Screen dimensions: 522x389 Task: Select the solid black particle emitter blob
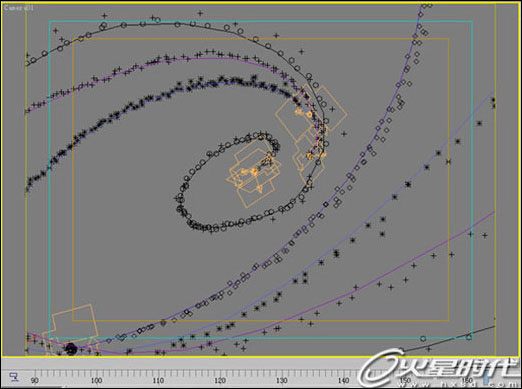click(x=71, y=349)
